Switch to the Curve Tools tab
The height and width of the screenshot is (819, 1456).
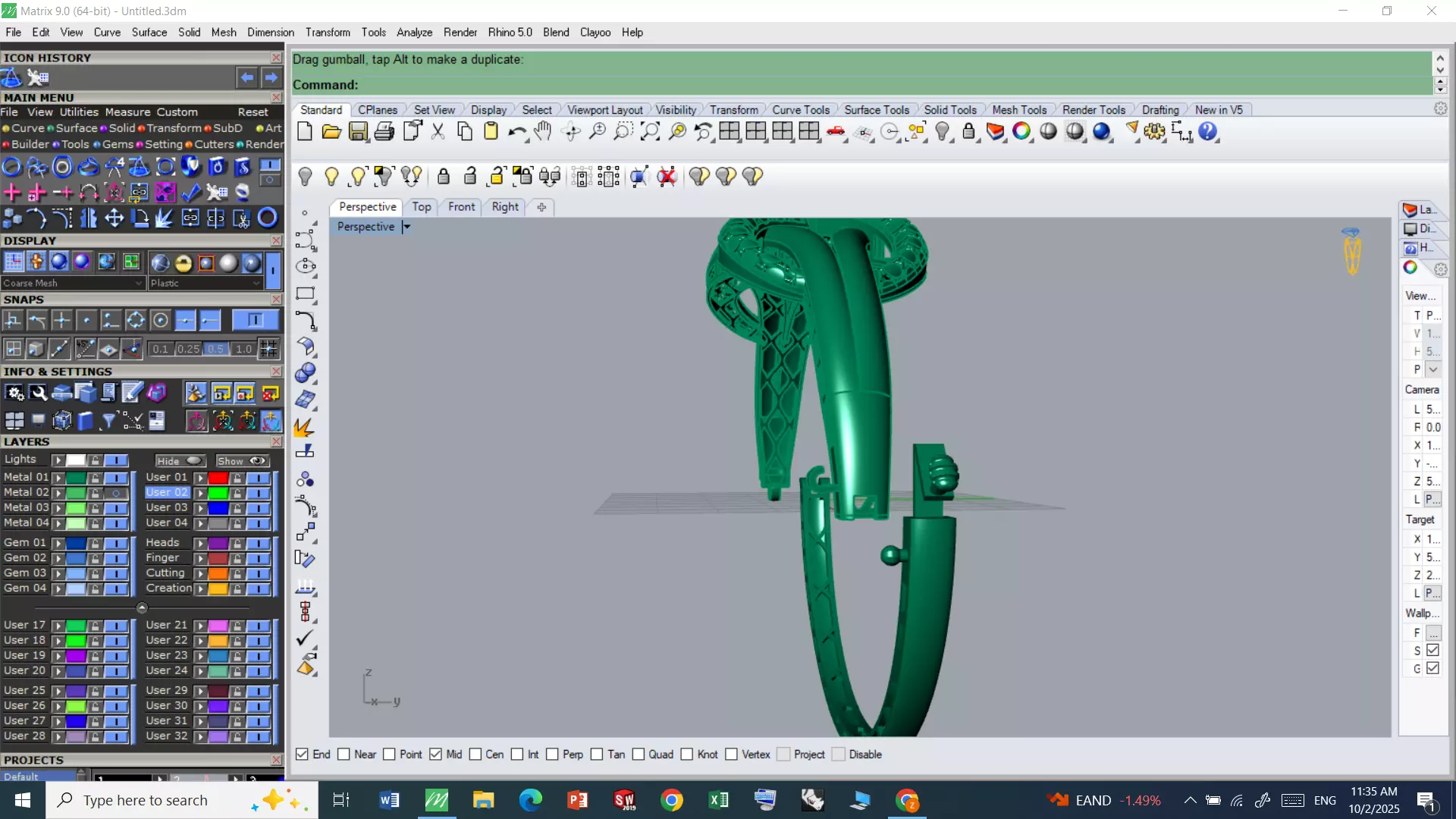pyautogui.click(x=801, y=110)
